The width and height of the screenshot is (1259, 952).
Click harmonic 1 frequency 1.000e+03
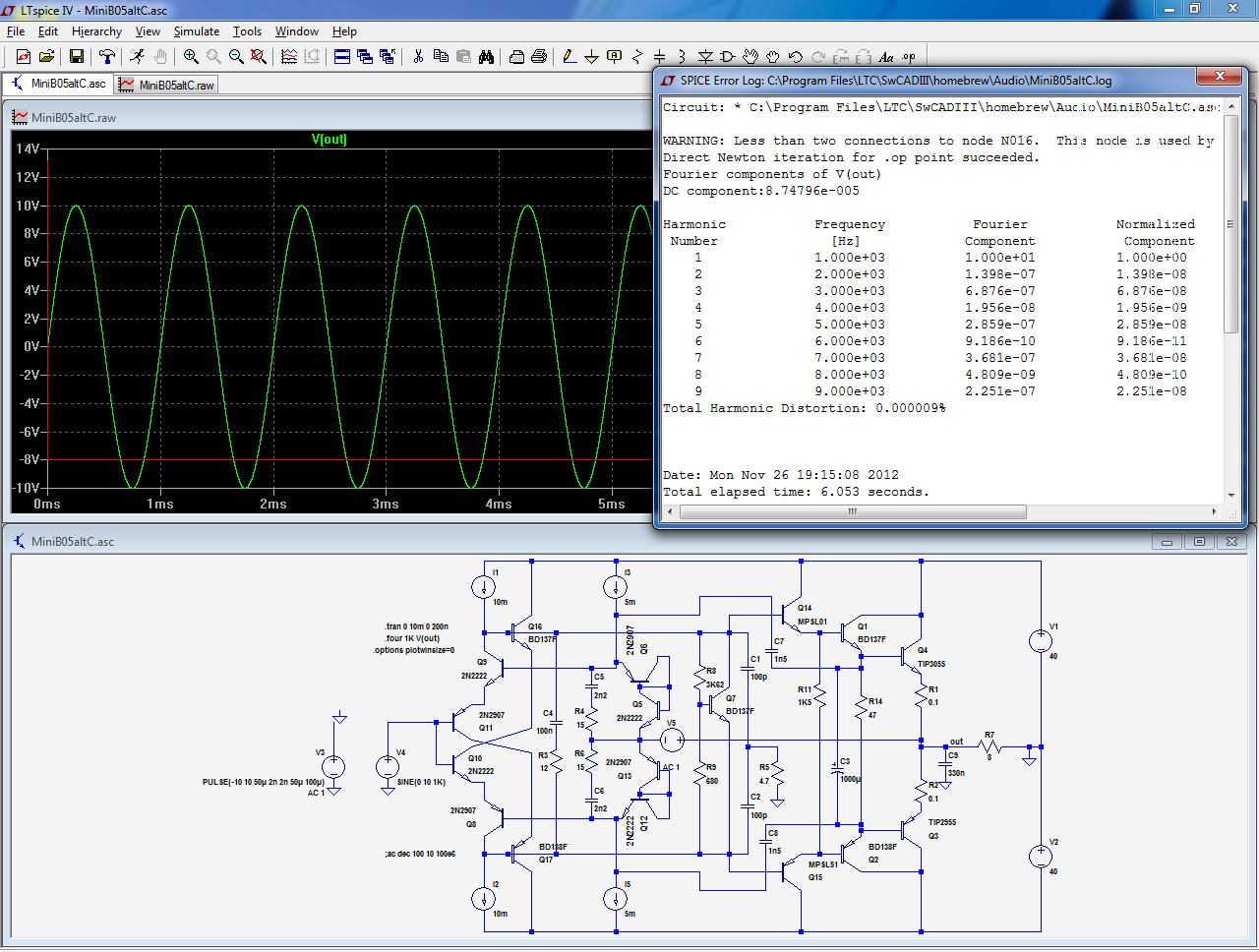tap(849, 258)
